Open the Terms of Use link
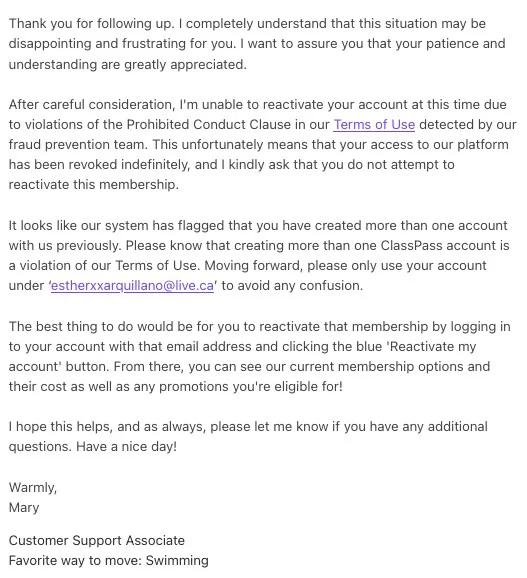 coord(374,125)
